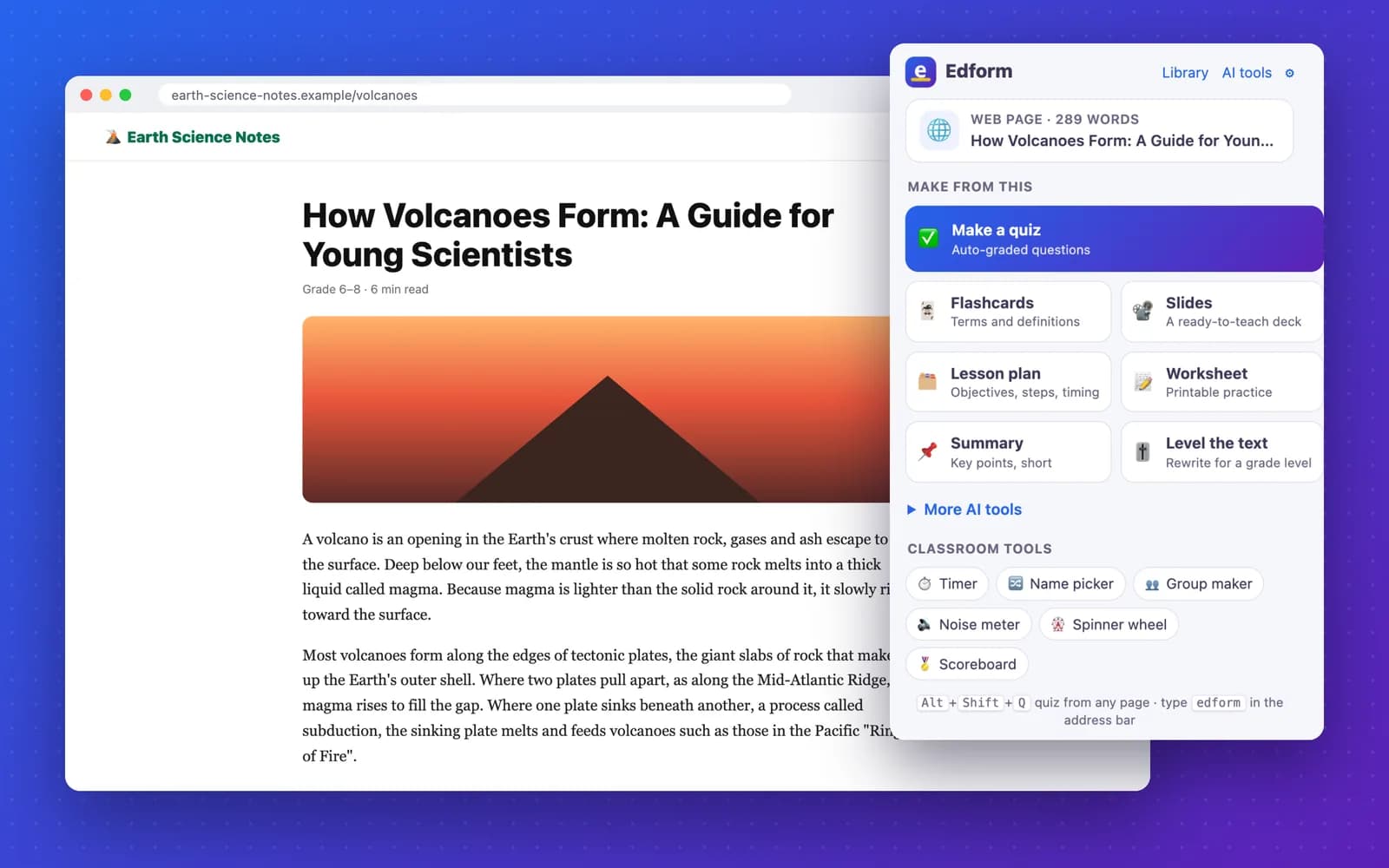This screenshot has width=1389, height=868.
Task: Click the Slides projector icon
Action: (1142, 311)
